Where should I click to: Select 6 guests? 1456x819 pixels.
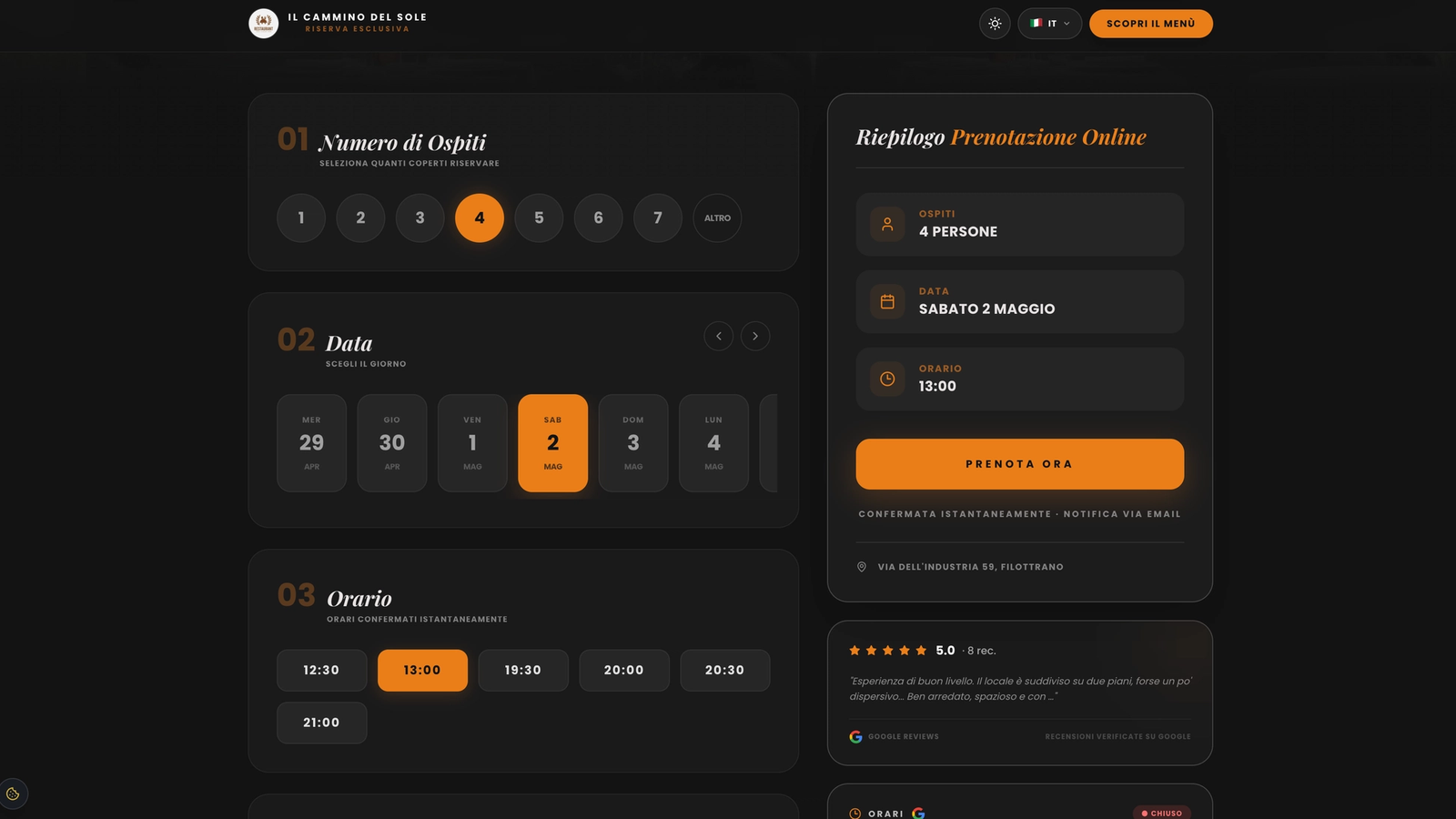[x=598, y=218]
